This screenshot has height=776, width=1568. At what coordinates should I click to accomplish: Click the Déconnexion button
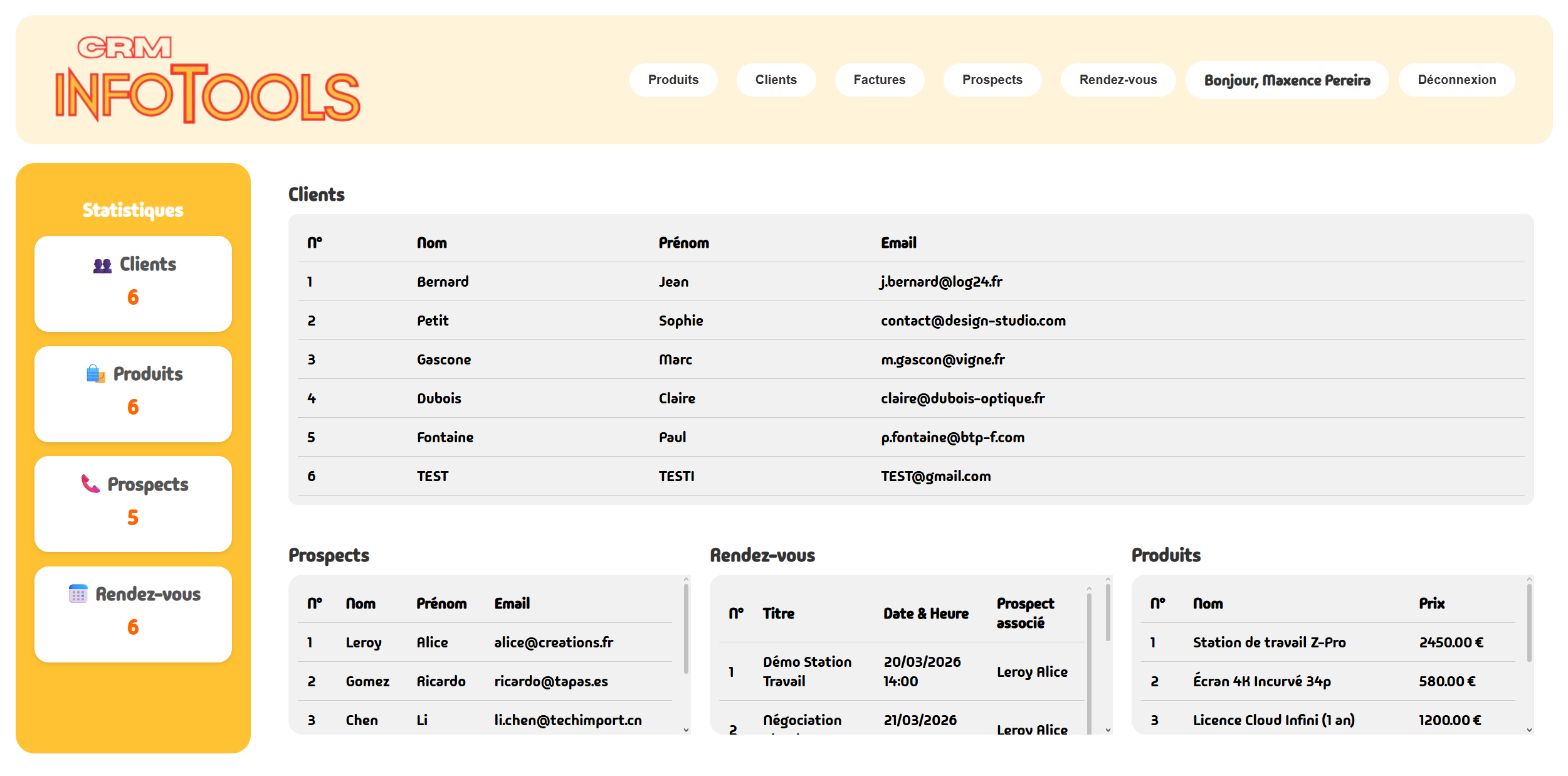pos(1456,80)
